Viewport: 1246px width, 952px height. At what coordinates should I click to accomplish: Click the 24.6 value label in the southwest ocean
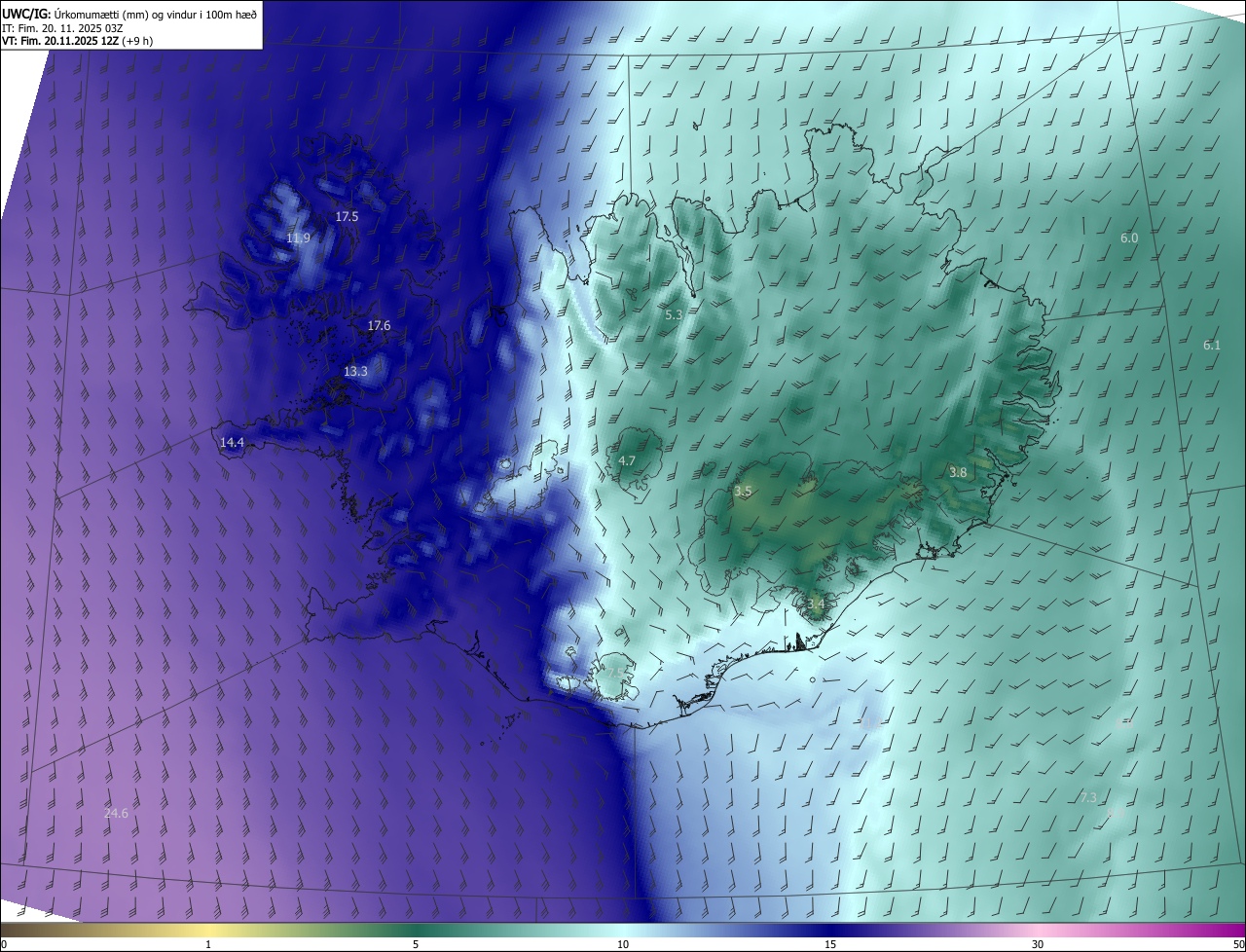click(116, 814)
